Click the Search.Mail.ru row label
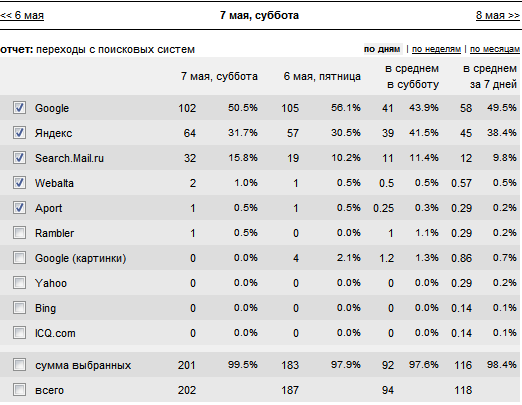522x405 pixels. 69,158
